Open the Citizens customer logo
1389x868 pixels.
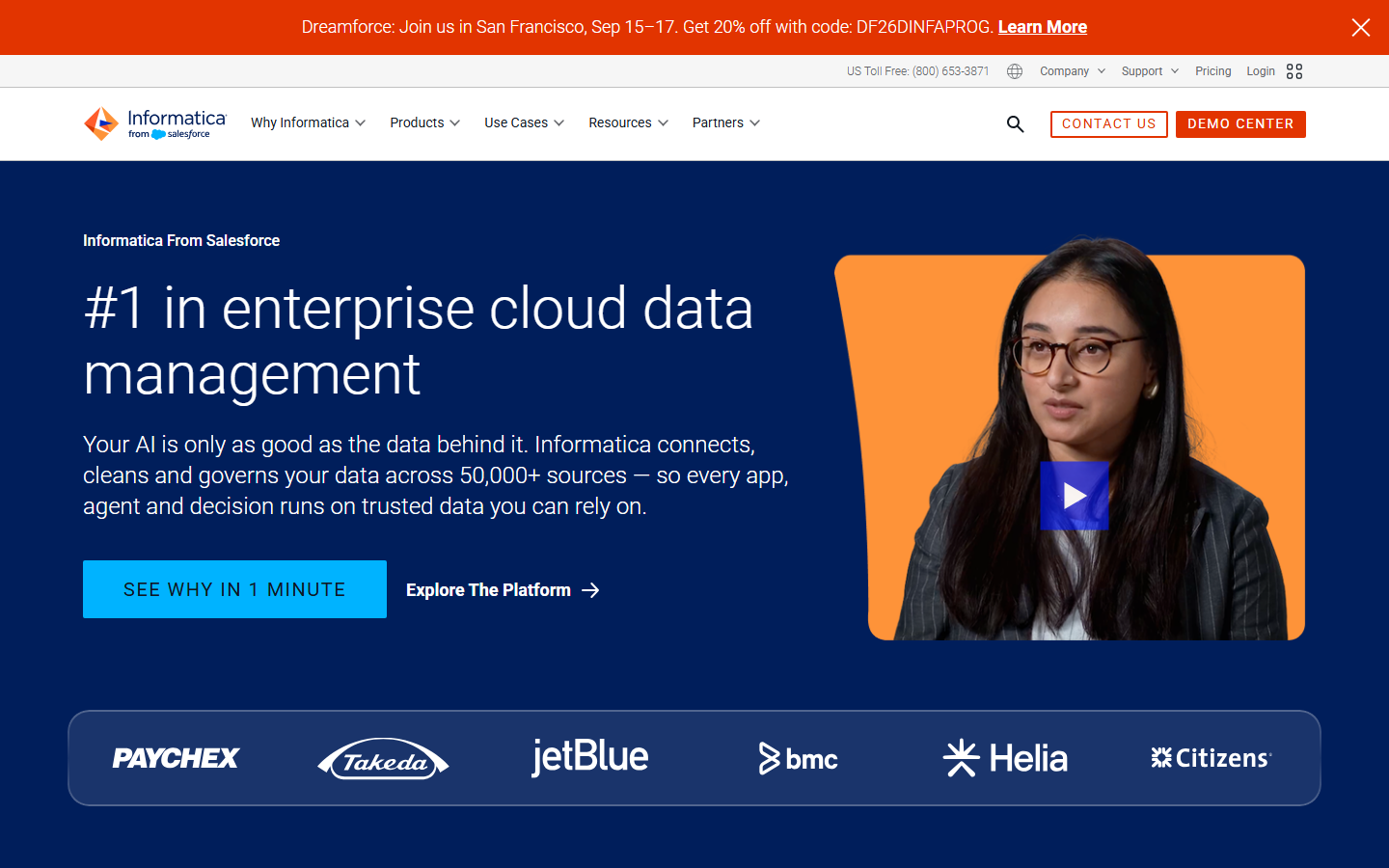point(1212,758)
